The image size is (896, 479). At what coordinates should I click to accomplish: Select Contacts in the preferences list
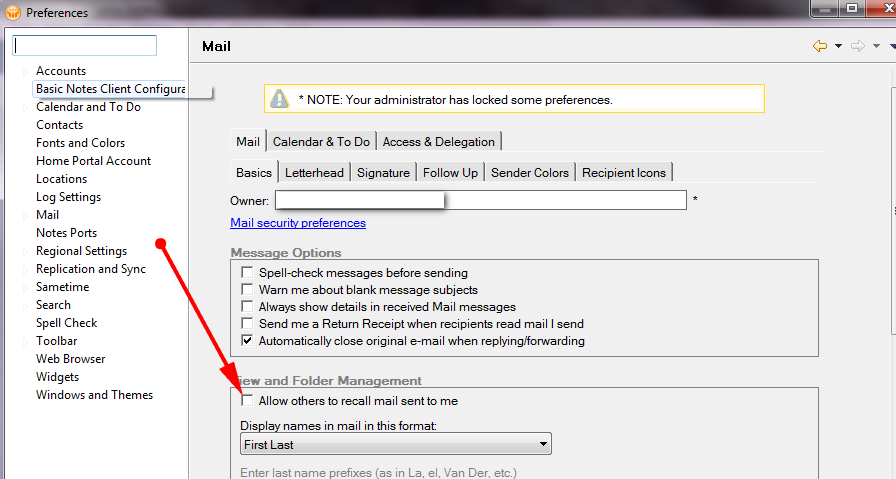coord(59,125)
